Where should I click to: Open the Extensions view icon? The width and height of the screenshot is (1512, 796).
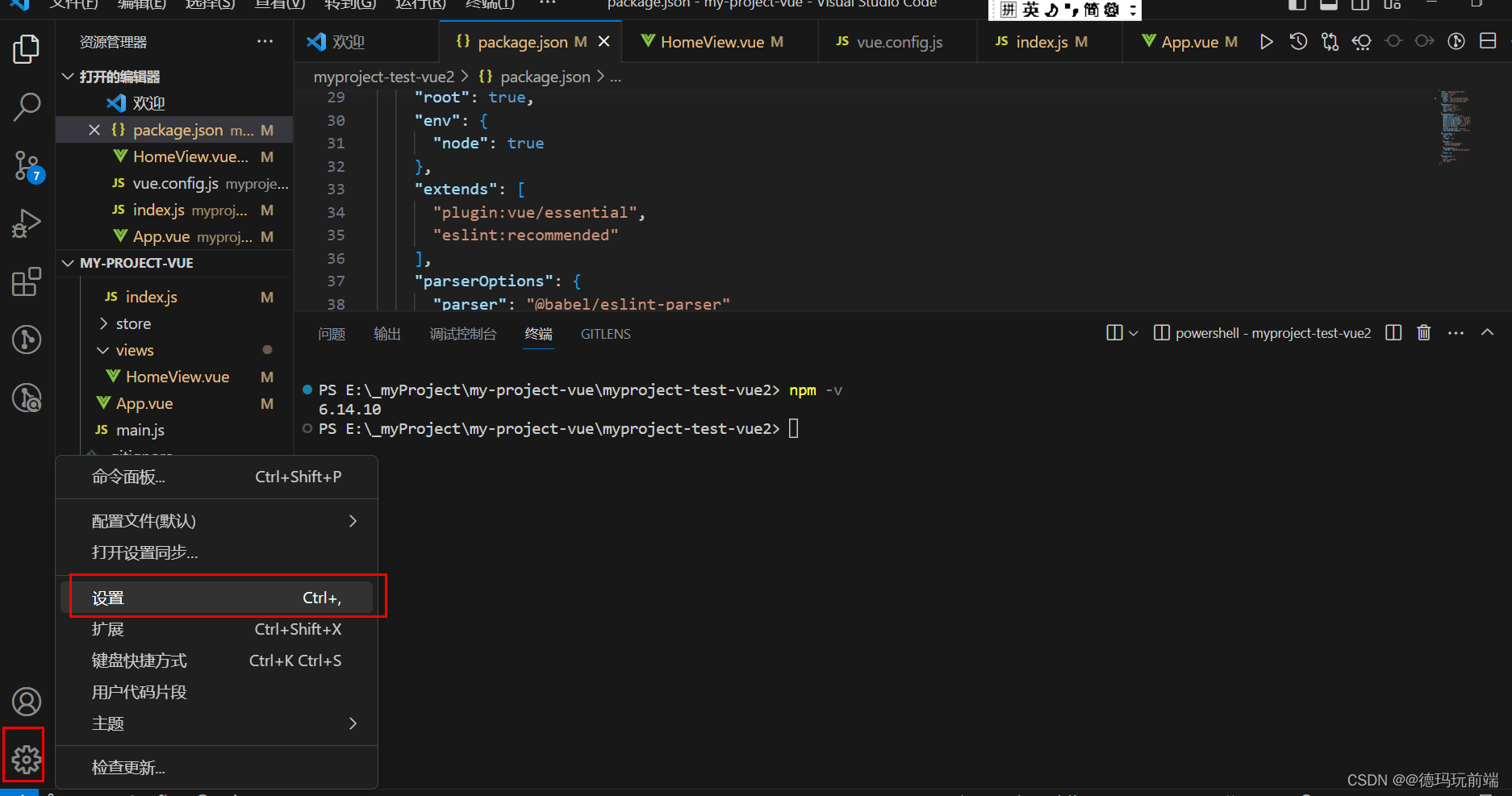click(27, 281)
